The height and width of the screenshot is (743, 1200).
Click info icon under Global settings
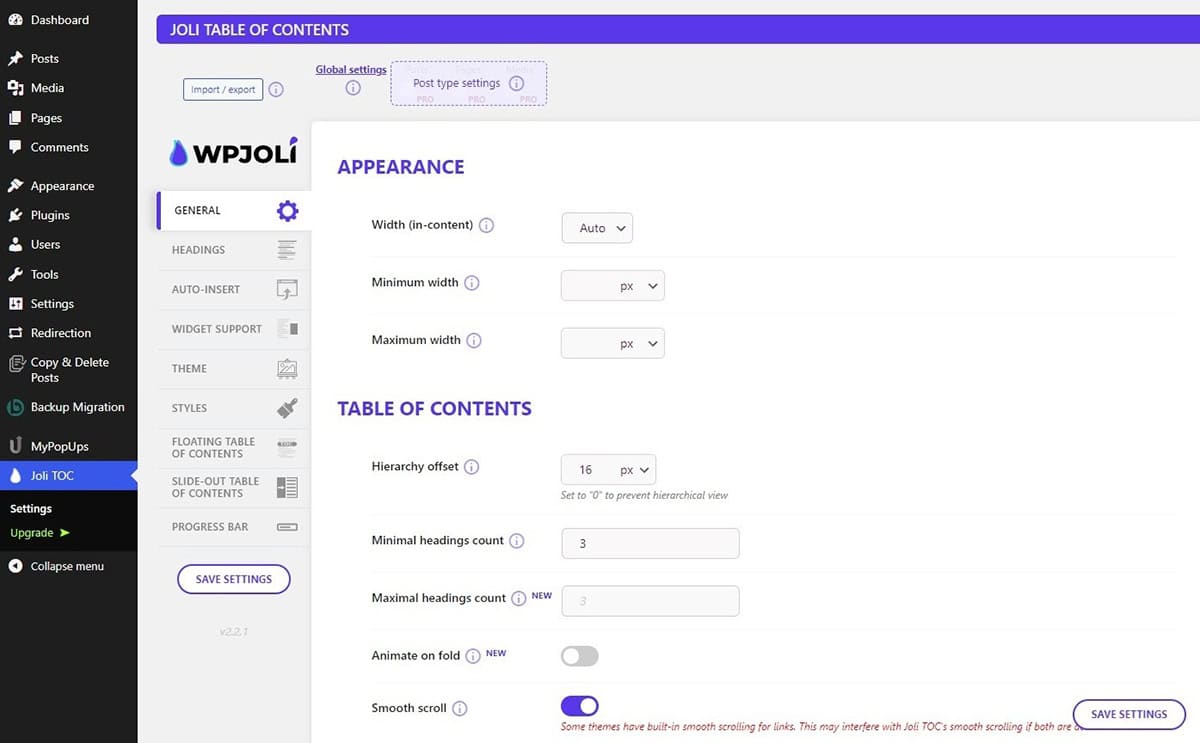[x=352, y=88]
